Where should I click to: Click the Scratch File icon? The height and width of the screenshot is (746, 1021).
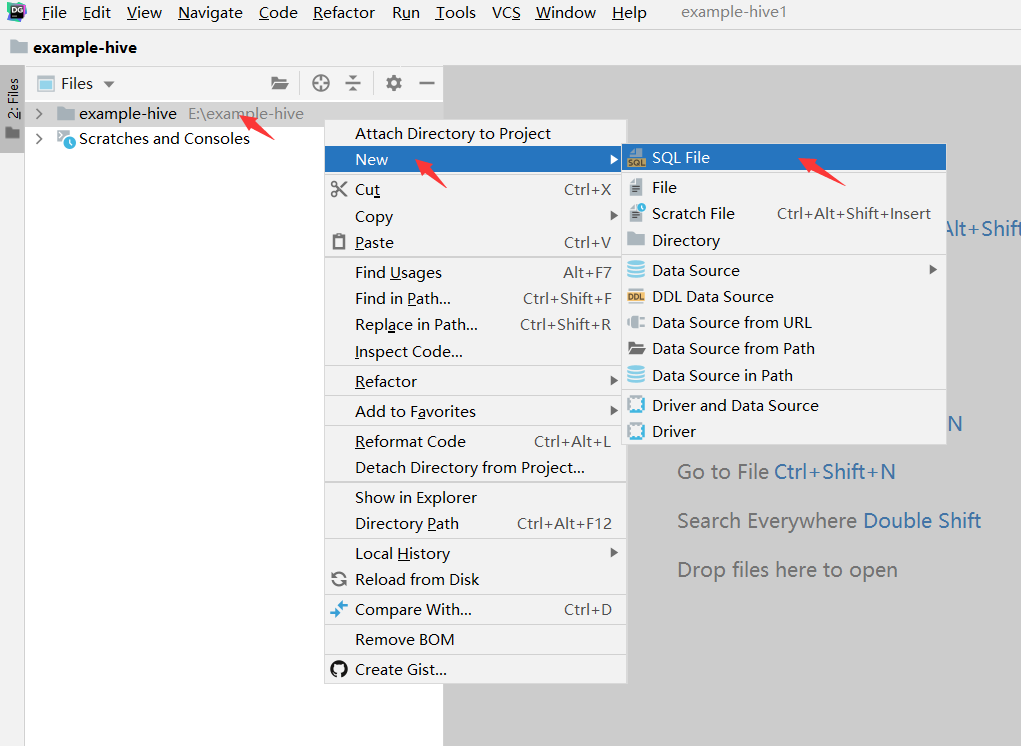[636, 214]
